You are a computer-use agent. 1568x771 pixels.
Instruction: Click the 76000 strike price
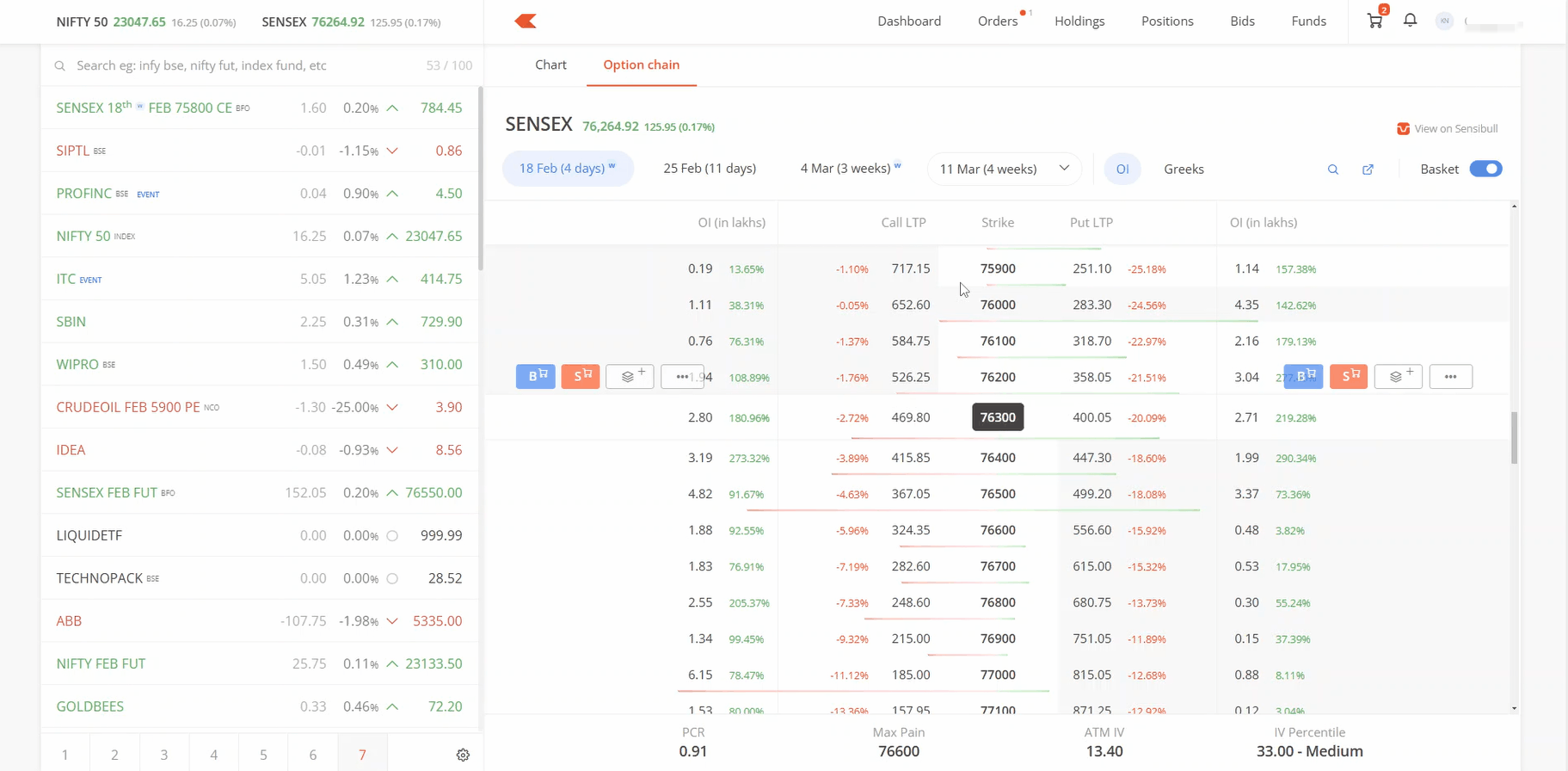click(998, 305)
